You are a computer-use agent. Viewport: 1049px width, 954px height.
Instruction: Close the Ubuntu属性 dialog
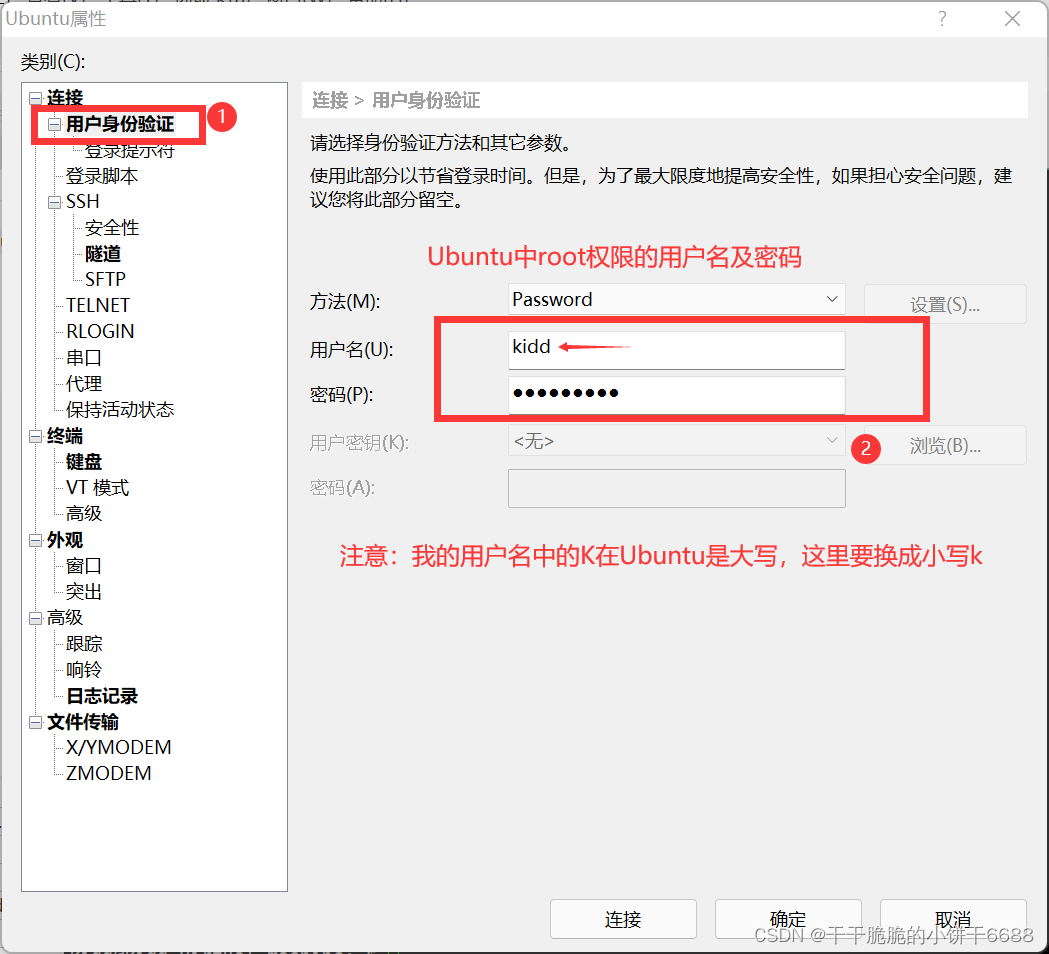click(1012, 19)
